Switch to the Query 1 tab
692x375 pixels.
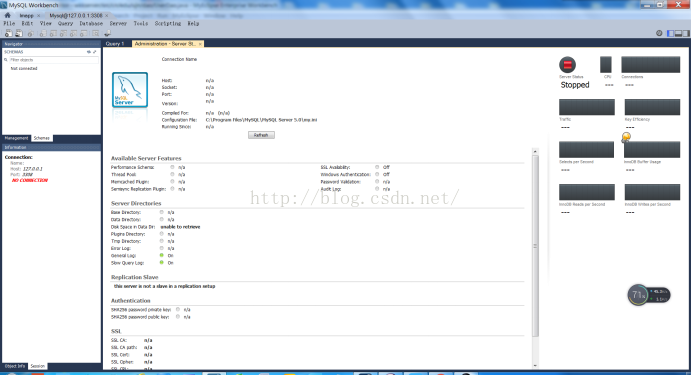pos(115,44)
